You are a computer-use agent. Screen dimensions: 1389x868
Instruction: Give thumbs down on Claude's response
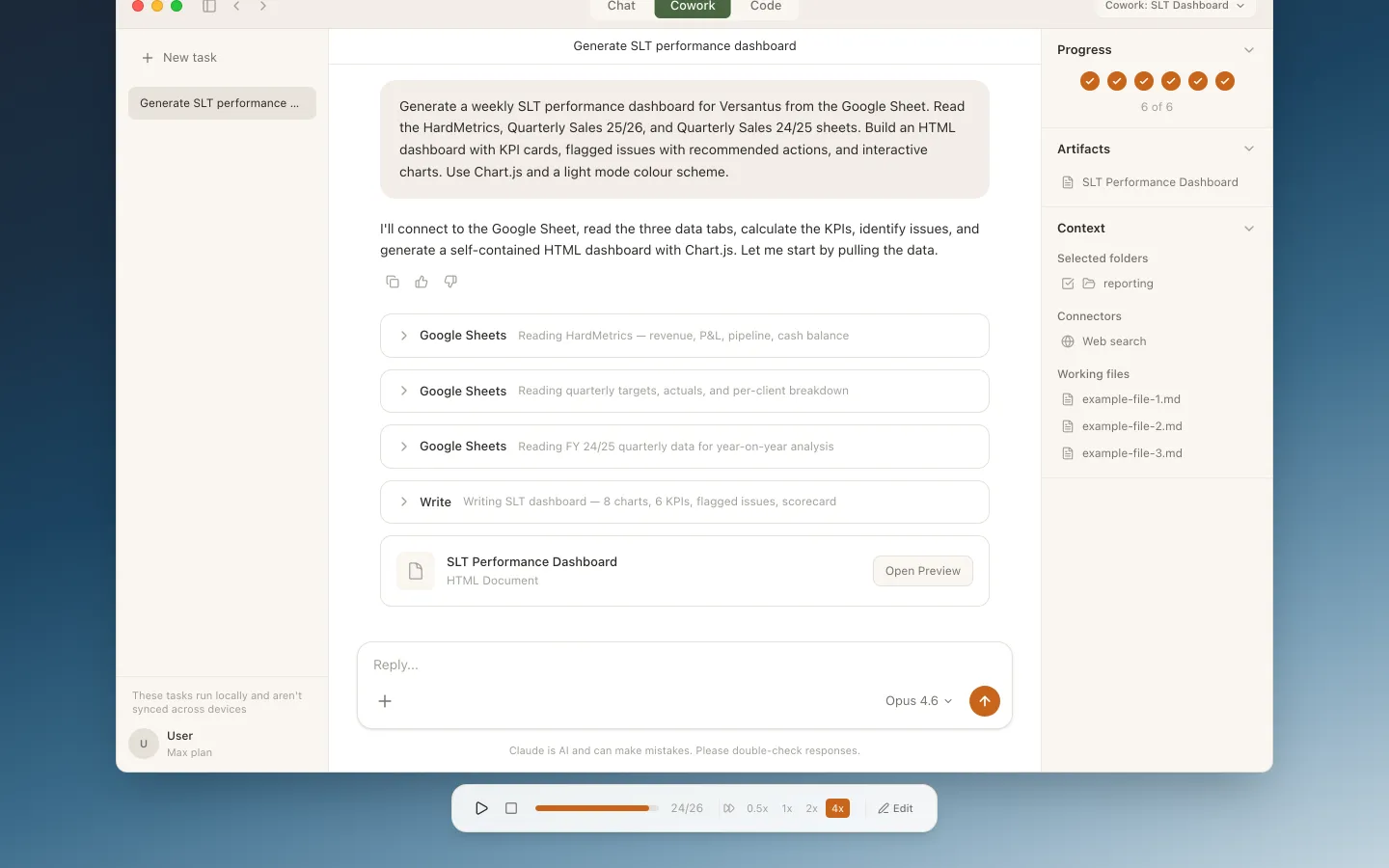tap(450, 281)
